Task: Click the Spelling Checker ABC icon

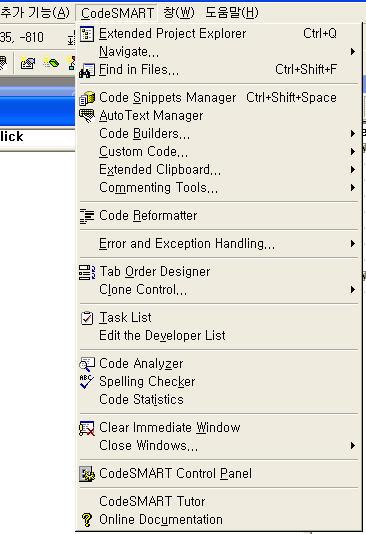Action: 86,381
